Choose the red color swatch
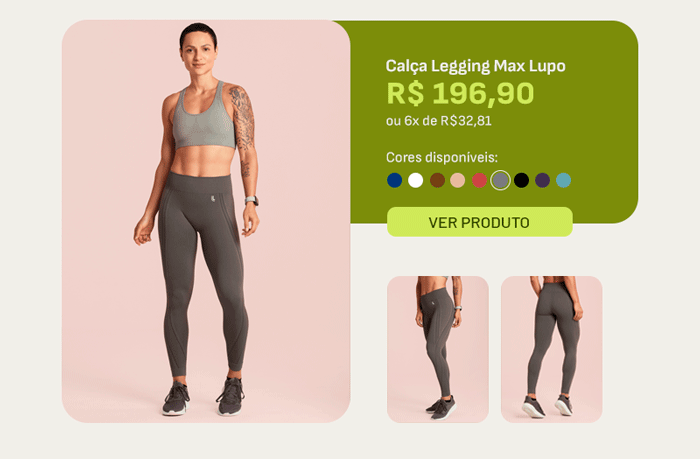 click(479, 180)
